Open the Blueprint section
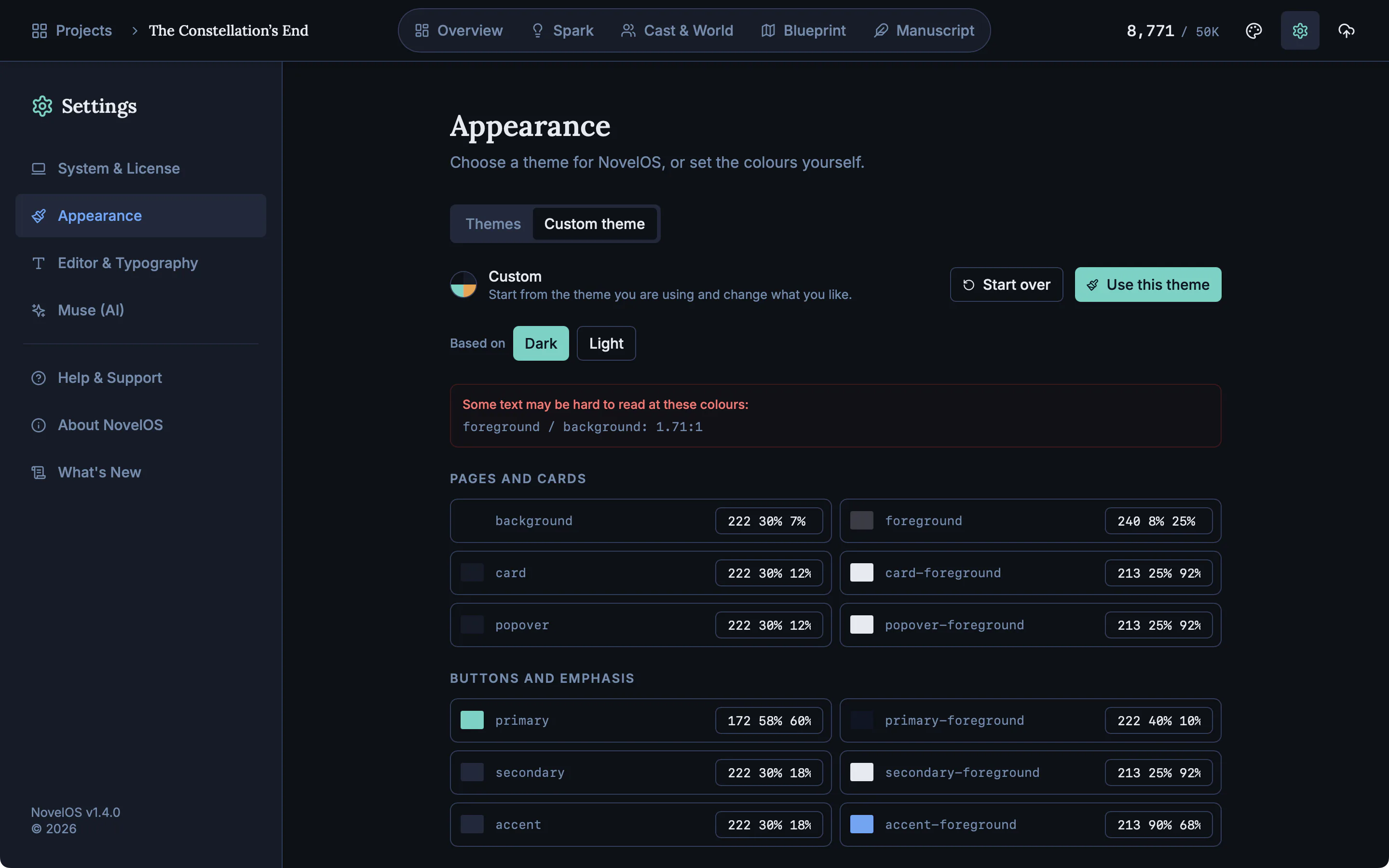Image resolution: width=1389 pixels, height=868 pixels. click(x=803, y=30)
